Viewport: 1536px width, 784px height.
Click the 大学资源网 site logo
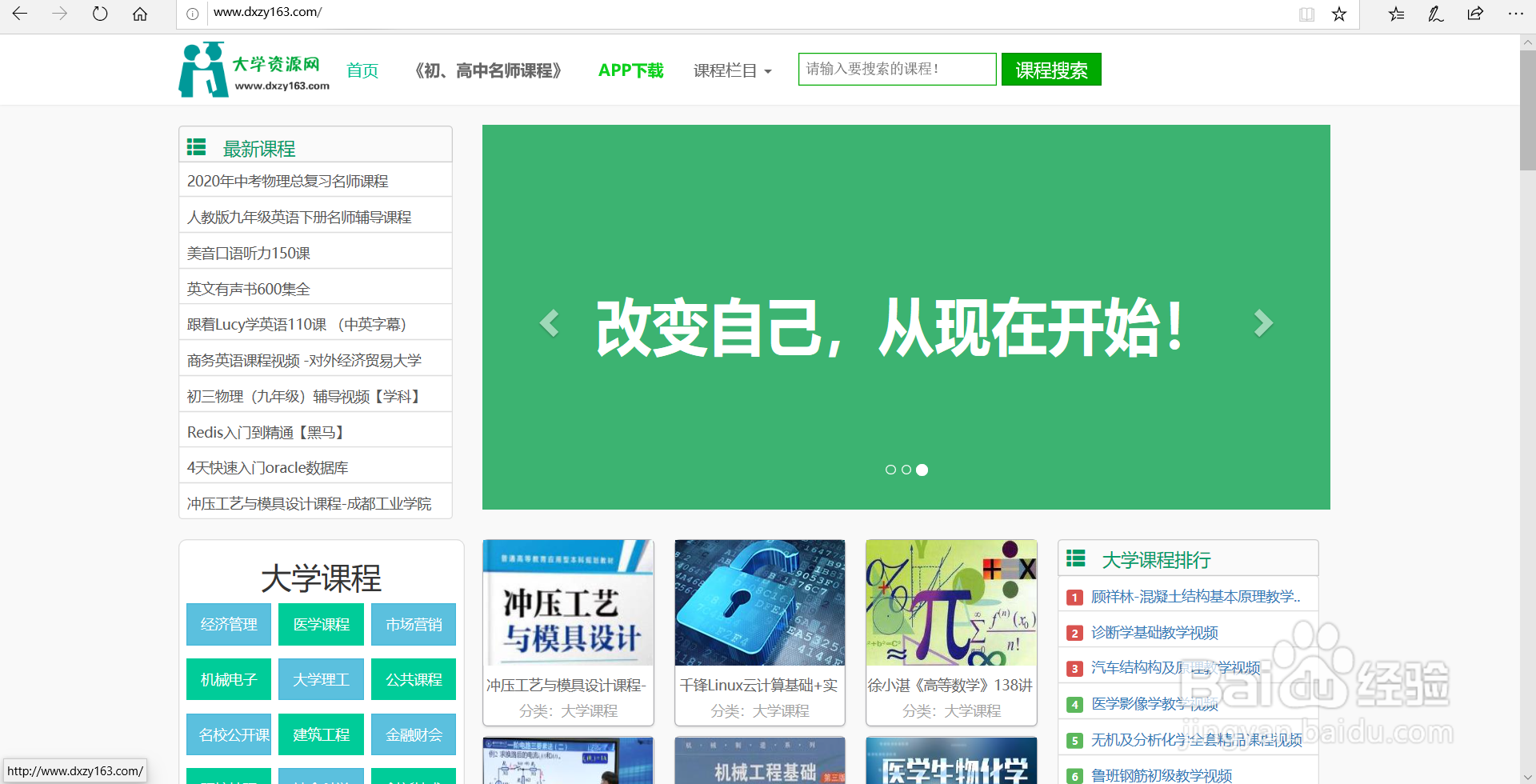tap(254, 70)
